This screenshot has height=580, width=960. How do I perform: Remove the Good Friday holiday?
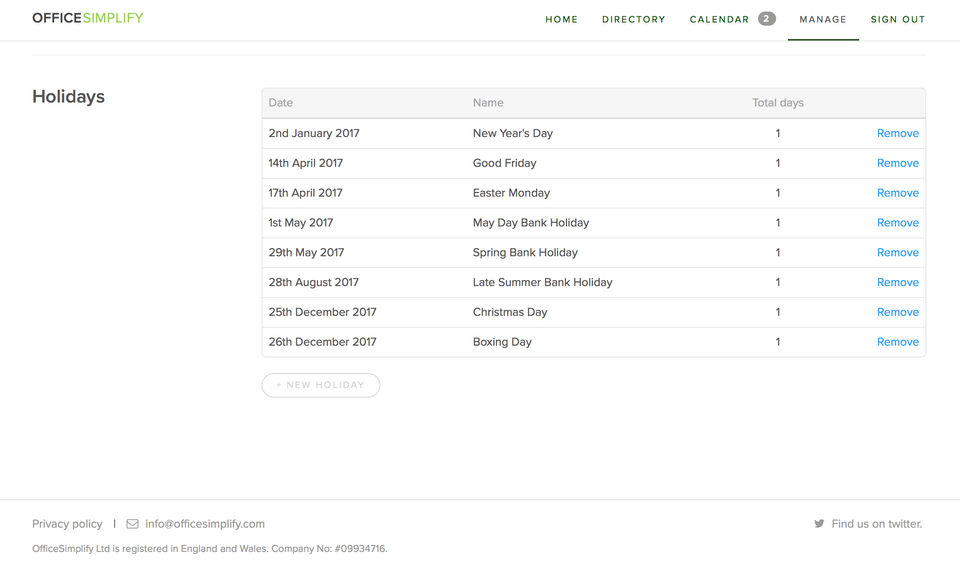coord(897,163)
